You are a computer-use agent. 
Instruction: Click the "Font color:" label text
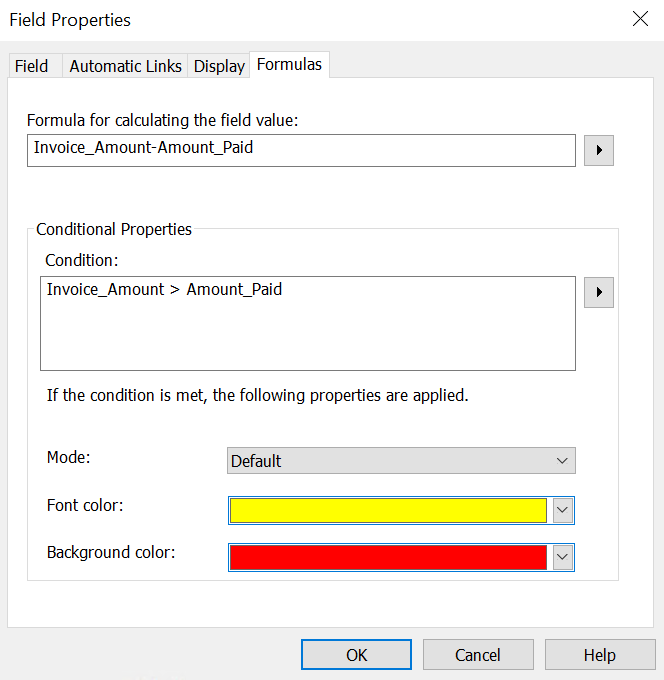tap(85, 505)
